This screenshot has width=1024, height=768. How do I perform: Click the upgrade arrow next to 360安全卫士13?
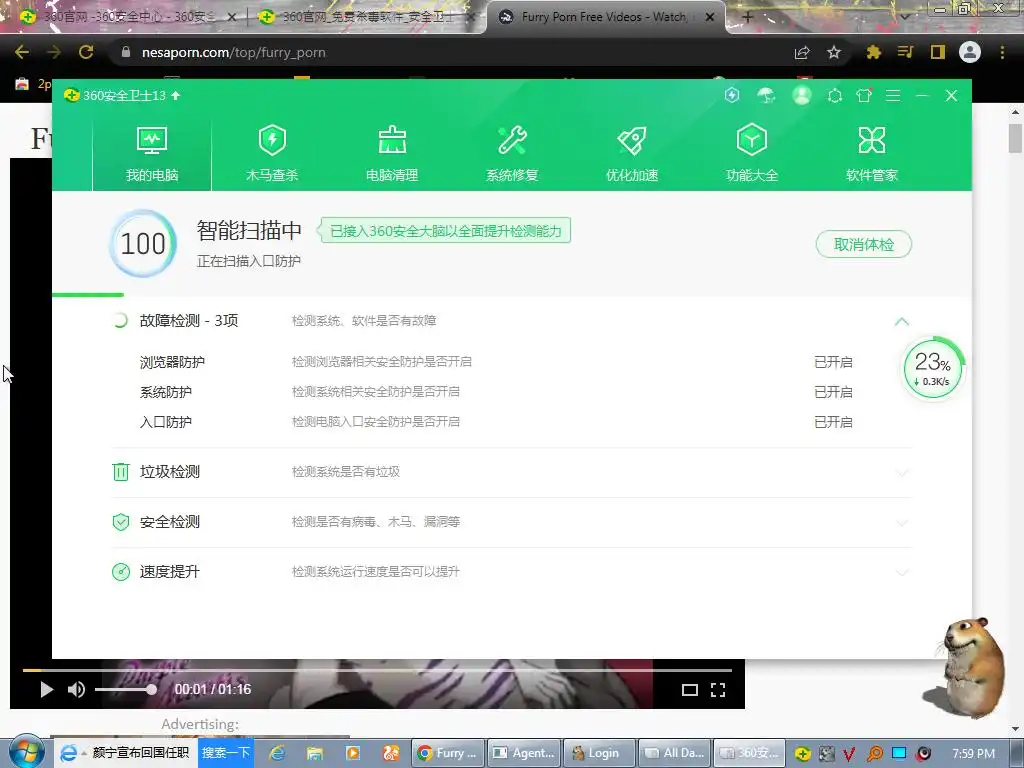tap(176, 95)
